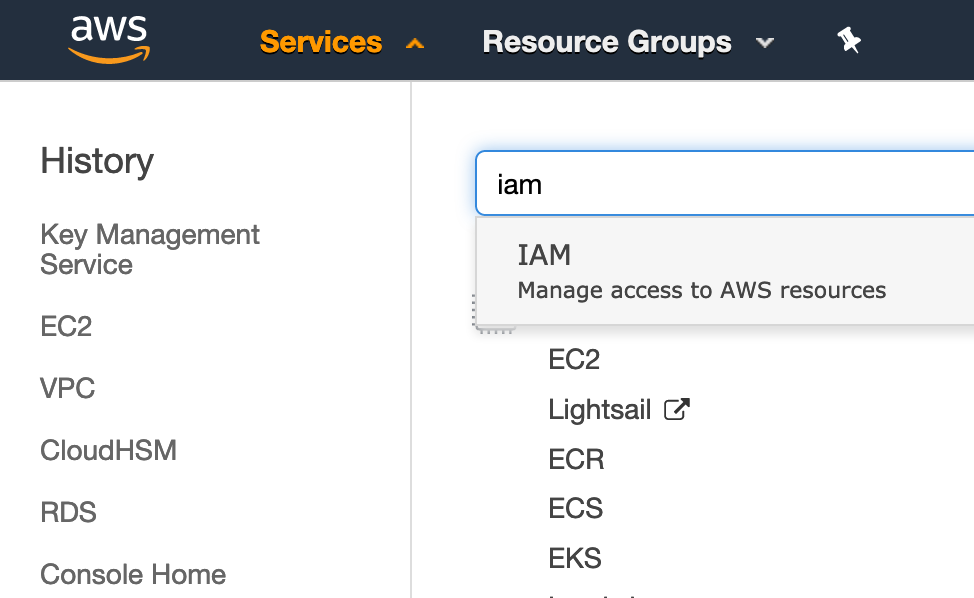Open the Services menu

(320, 42)
